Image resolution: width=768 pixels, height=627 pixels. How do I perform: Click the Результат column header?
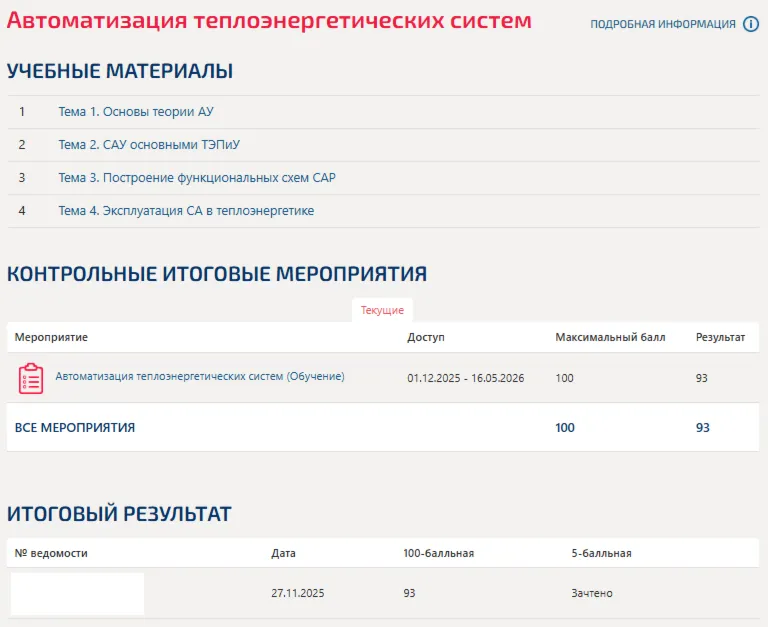coord(720,337)
